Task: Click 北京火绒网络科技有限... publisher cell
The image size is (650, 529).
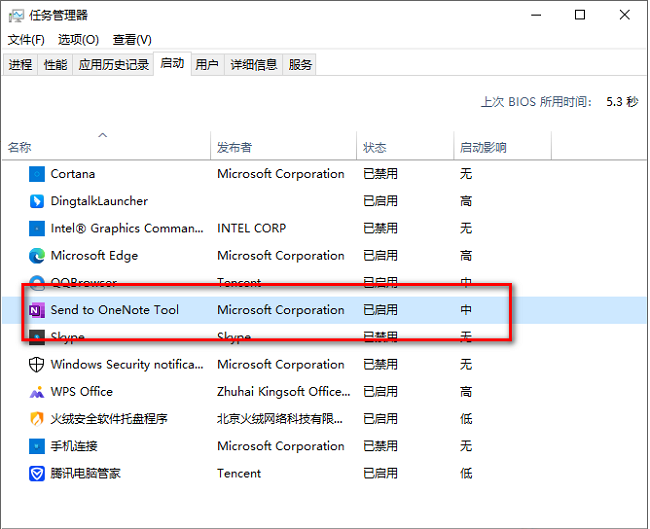Action: click(x=280, y=419)
